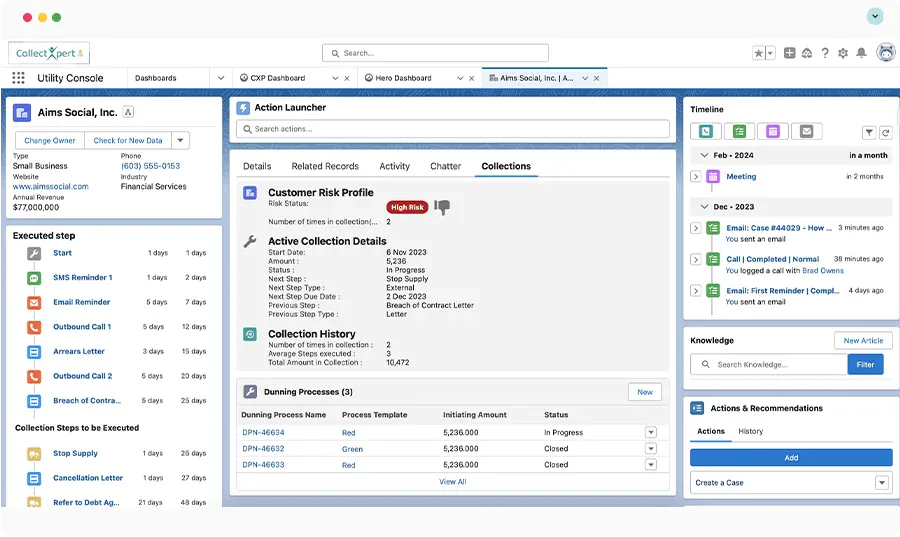This screenshot has height=537, width=900.
Task: Open row menu for DPN-46634
Action: (x=650, y=433)
